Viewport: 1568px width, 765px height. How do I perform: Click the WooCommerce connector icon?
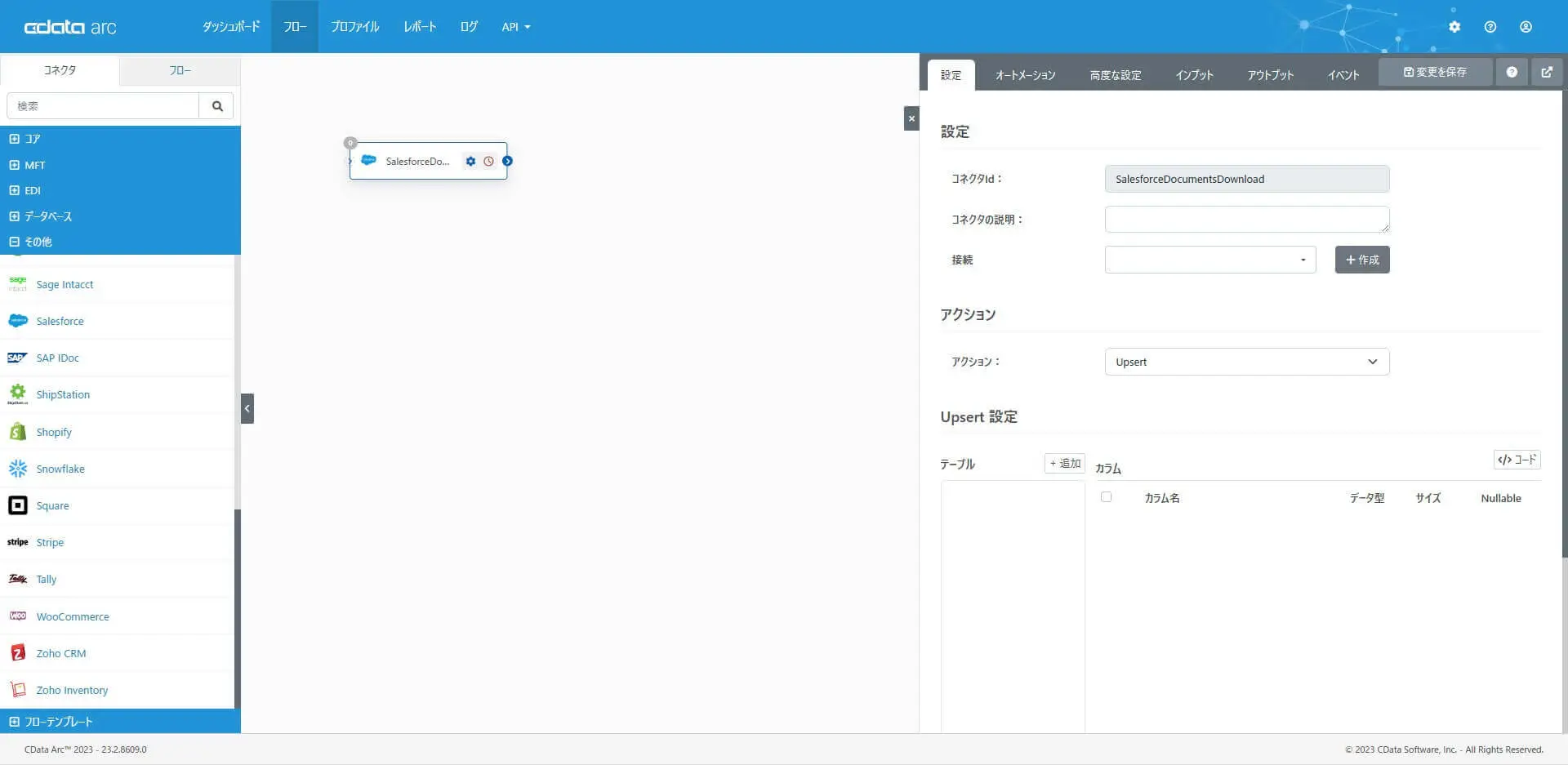(x=17, y=616)
